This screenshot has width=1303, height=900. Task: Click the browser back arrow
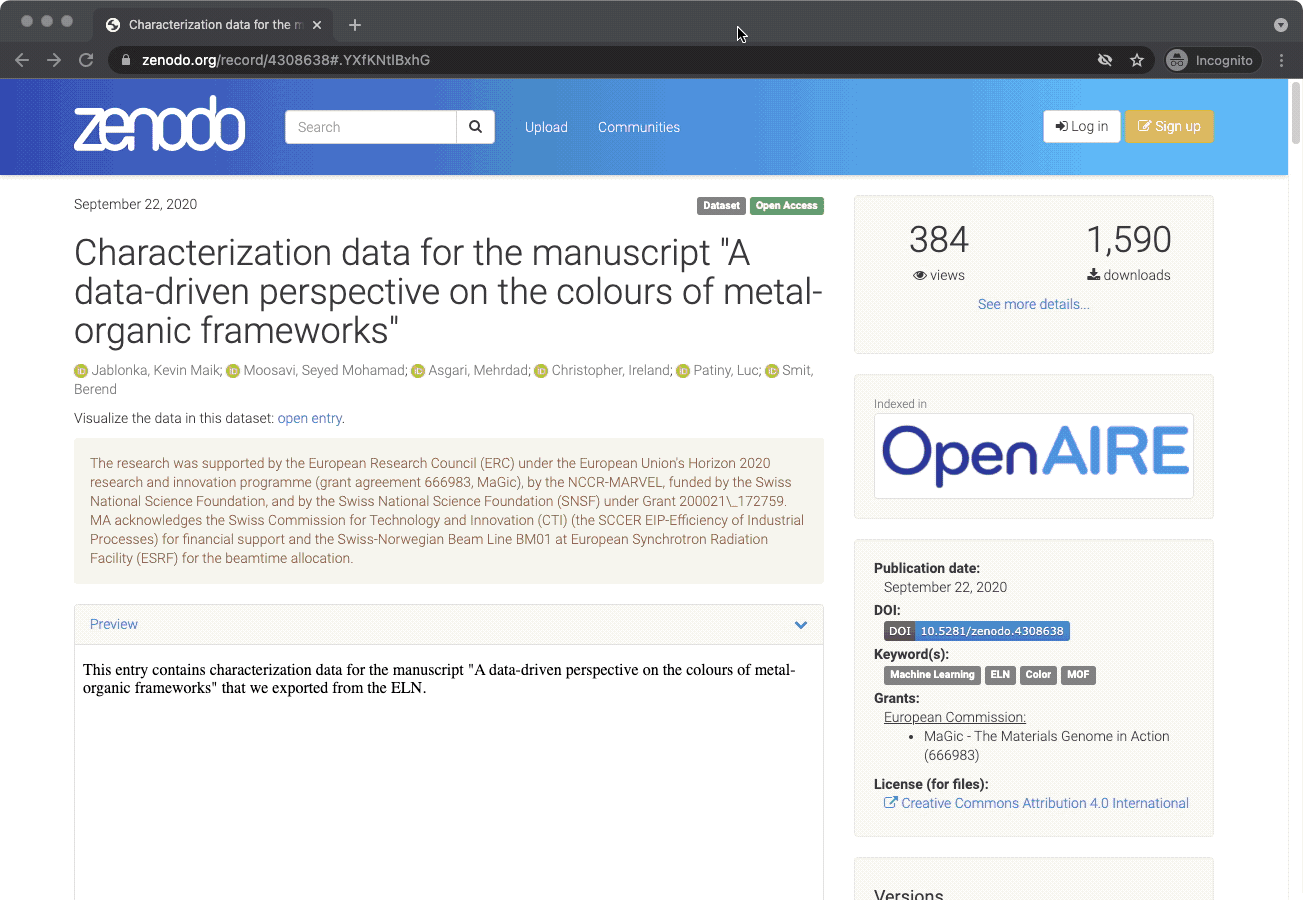point(22,60)
